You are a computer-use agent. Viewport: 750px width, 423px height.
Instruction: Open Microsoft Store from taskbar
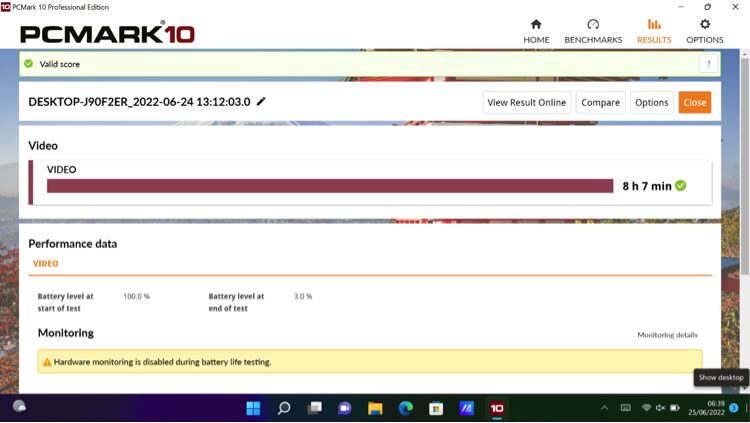coord(436,408)
